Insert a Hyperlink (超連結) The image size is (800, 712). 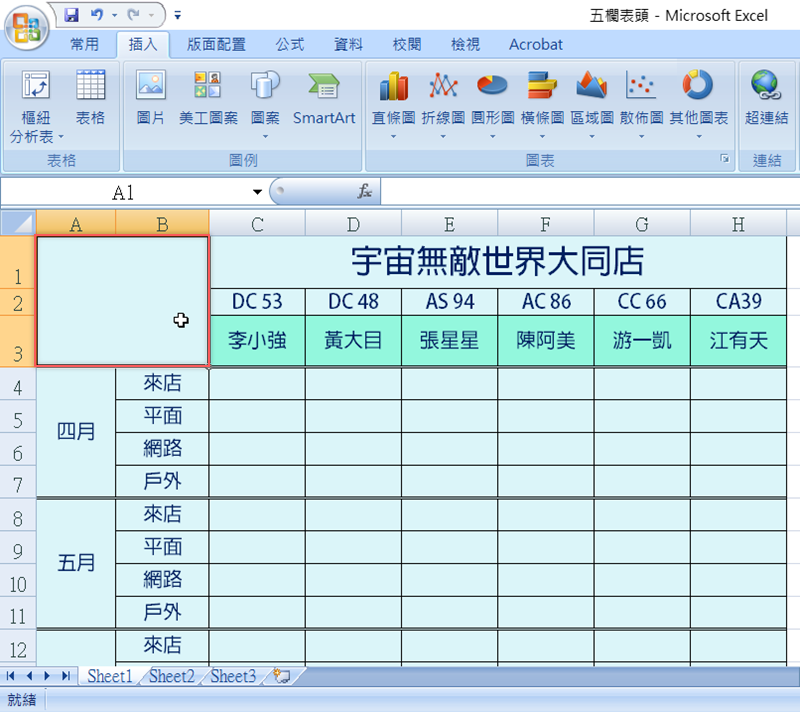pyautogui.click(x=766, y=88)
